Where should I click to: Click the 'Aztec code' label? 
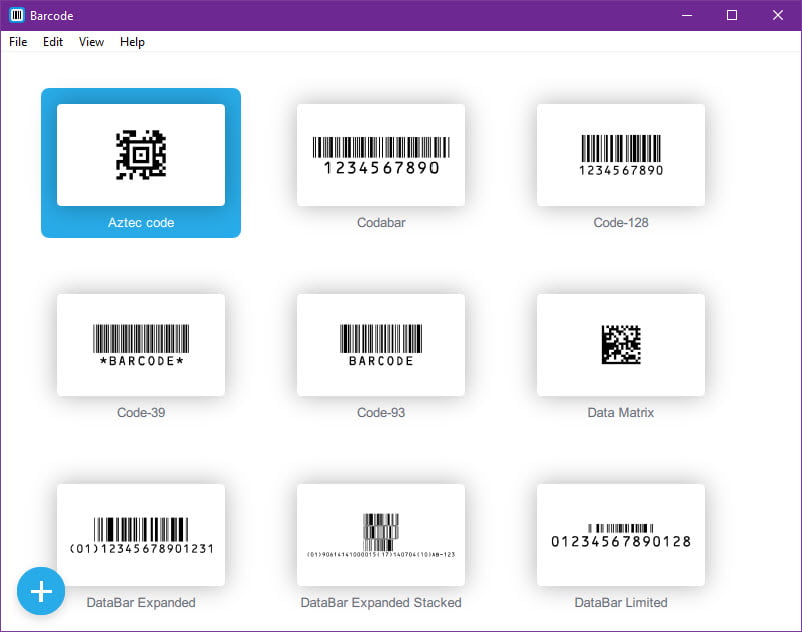141,222
